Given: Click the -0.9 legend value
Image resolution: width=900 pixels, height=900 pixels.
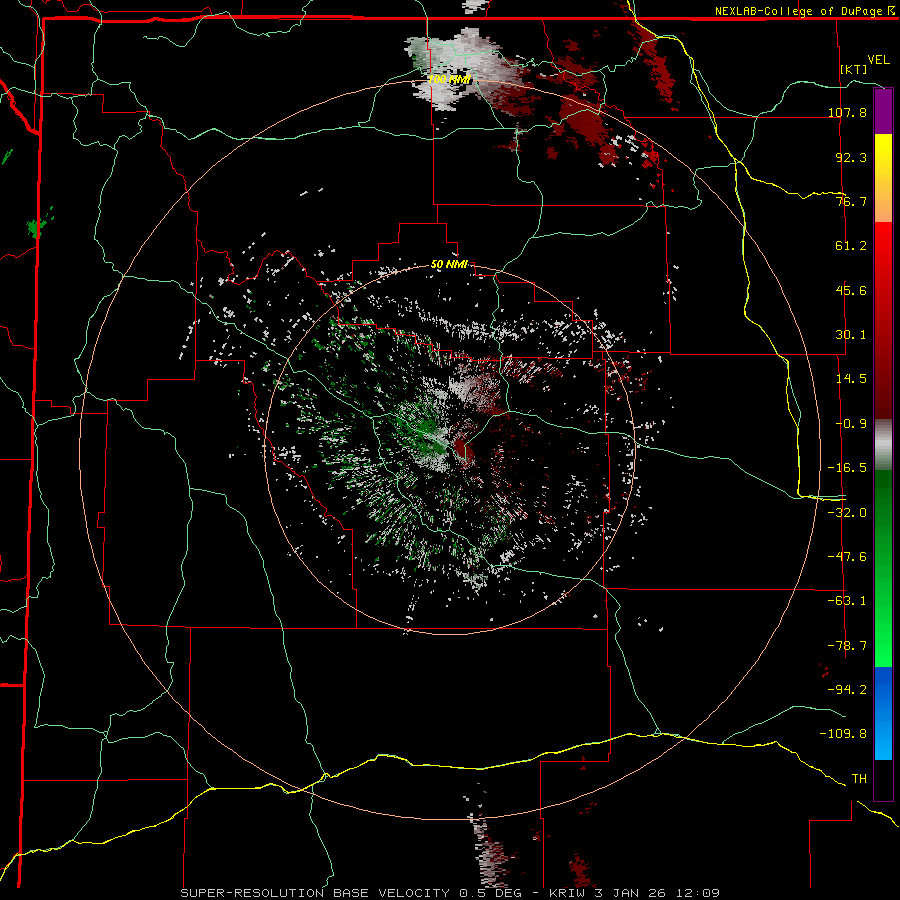Looking at the screenshot, I should [x=851, y=424].
